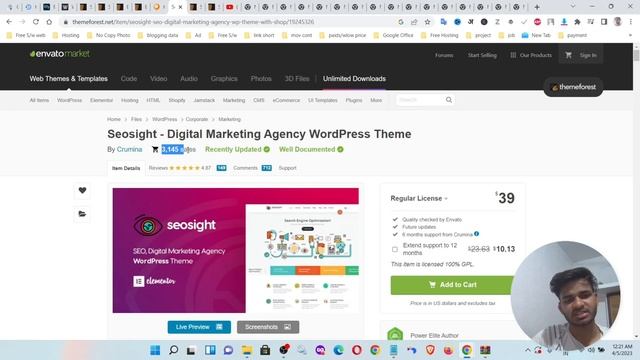640x360 pixels.
Task: Click the info icon beside 6 months support
Action: click(x=476, y=234)
